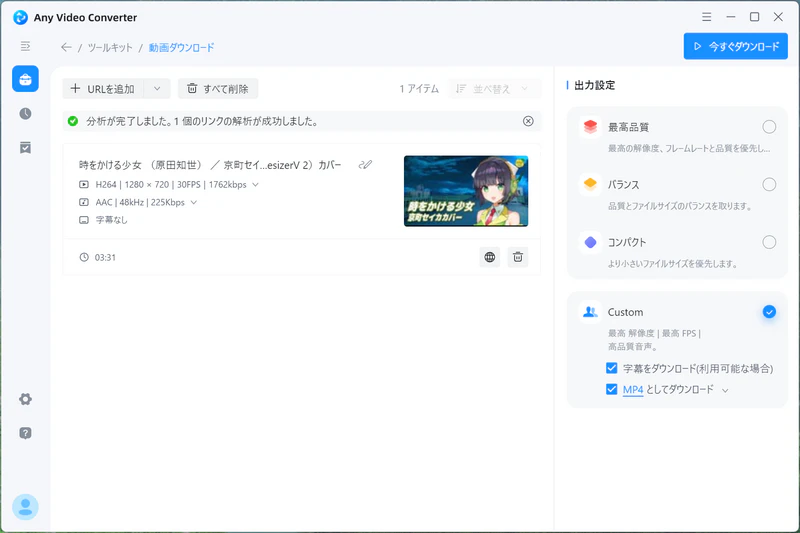Expand the URLを追加 dropdown arrow

(x=157, y=89)
